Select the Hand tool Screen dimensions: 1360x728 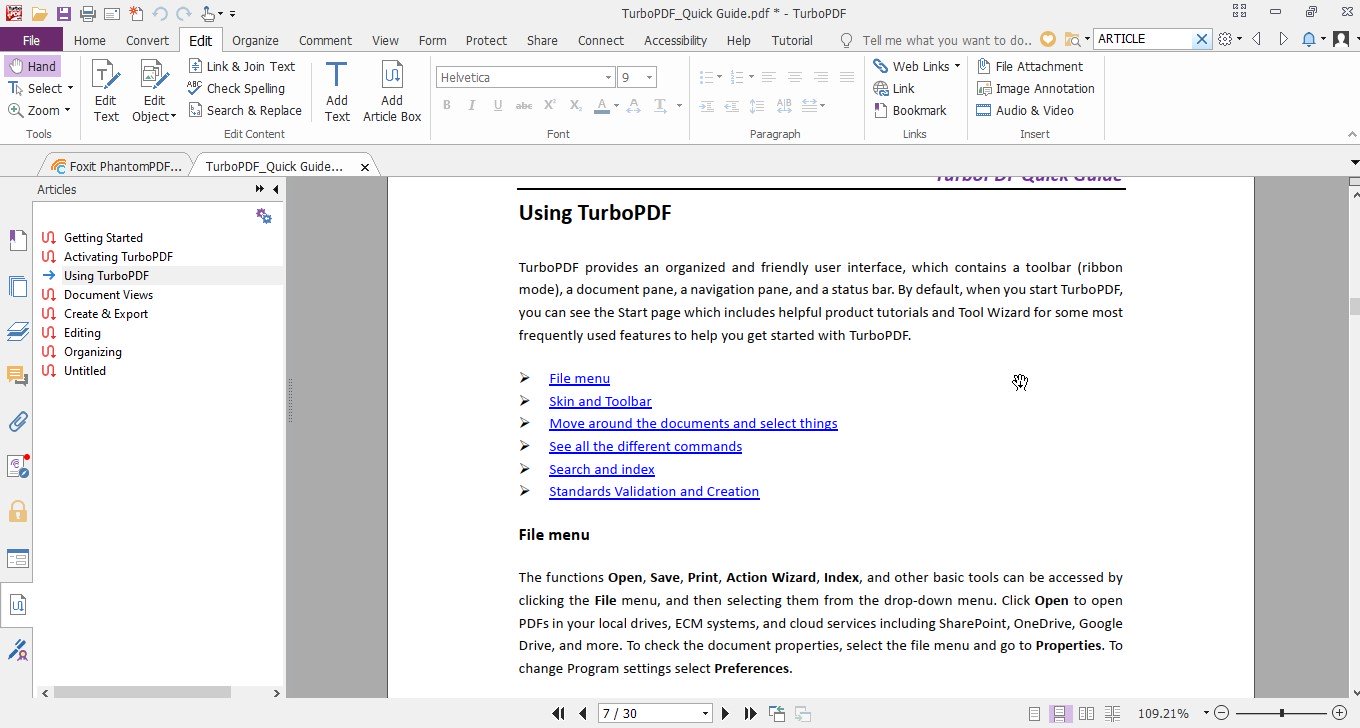point(32,66)
